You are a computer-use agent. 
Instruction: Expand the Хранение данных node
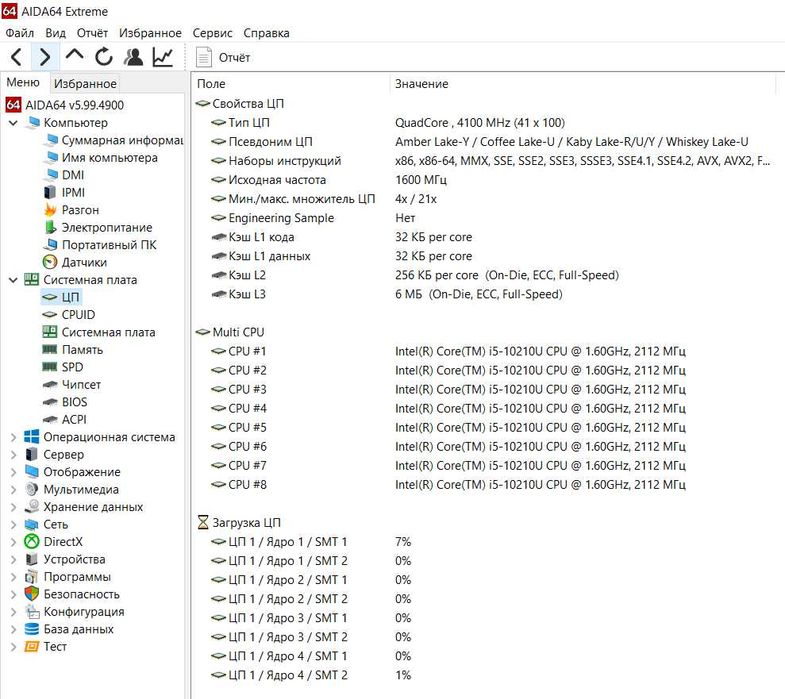[x=14, y=507]
